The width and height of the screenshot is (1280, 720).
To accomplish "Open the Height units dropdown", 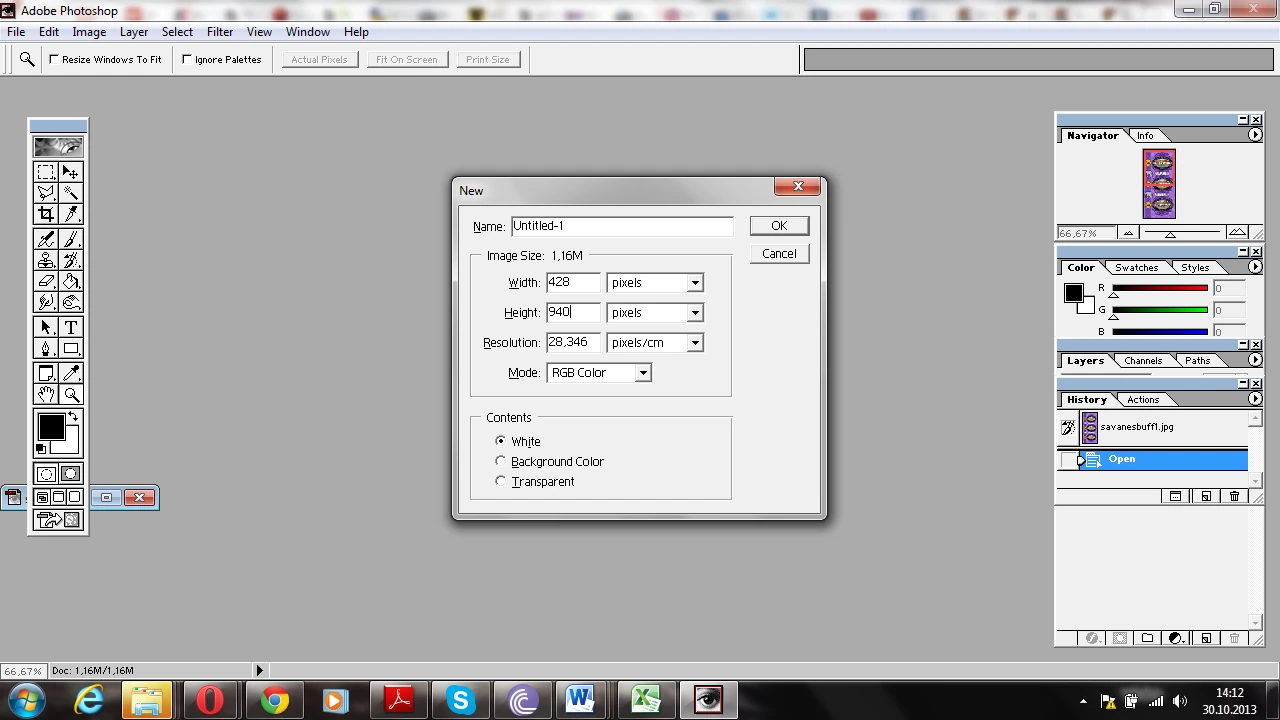I will point(695,313).
